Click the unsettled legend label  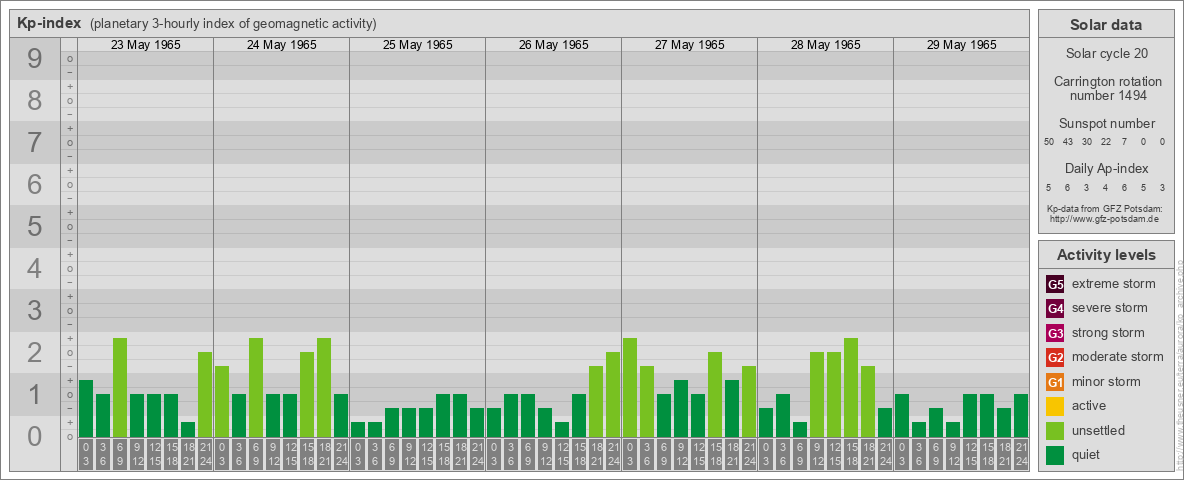(x=1098, y=430)
